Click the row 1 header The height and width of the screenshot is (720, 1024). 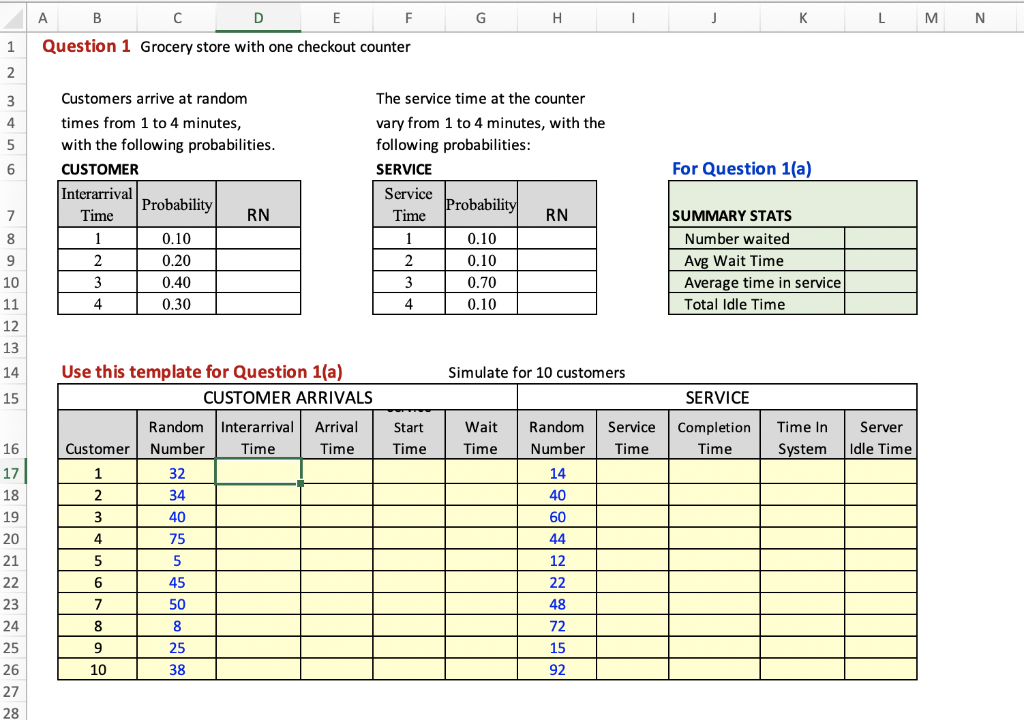point(10,46)
